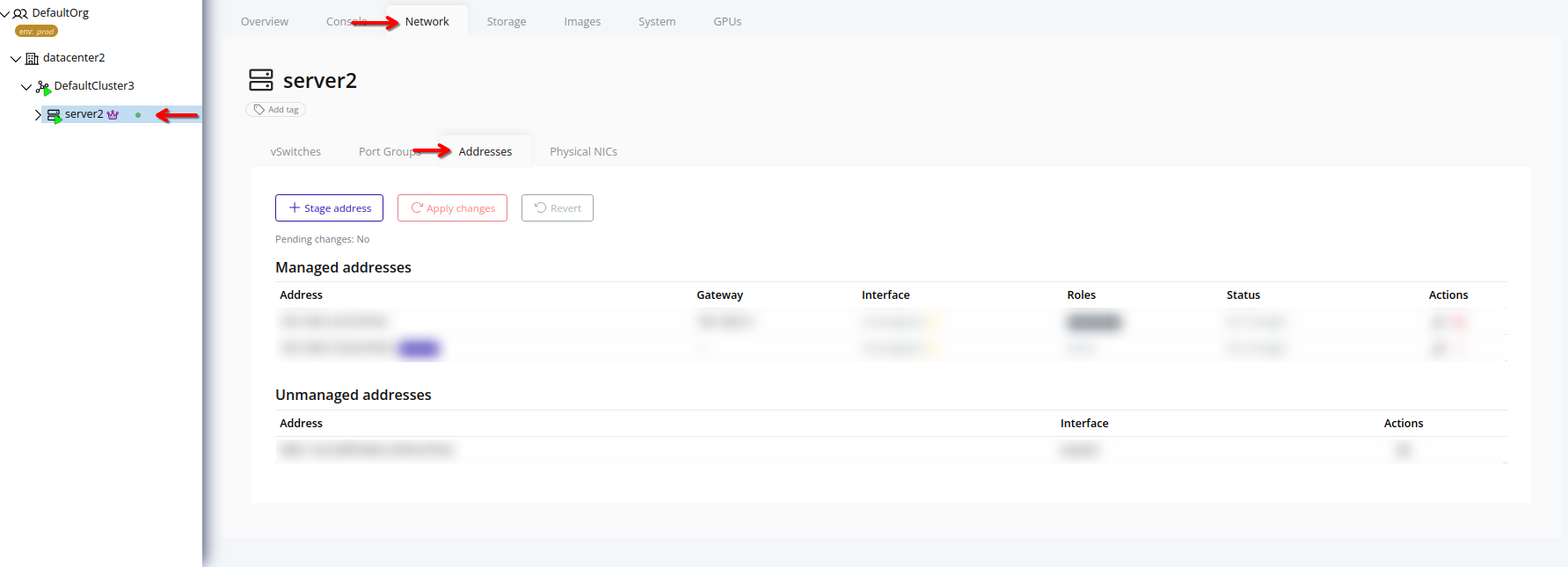
Task: Select the Physical NICs sub-tab
Action: pos(583,152)
